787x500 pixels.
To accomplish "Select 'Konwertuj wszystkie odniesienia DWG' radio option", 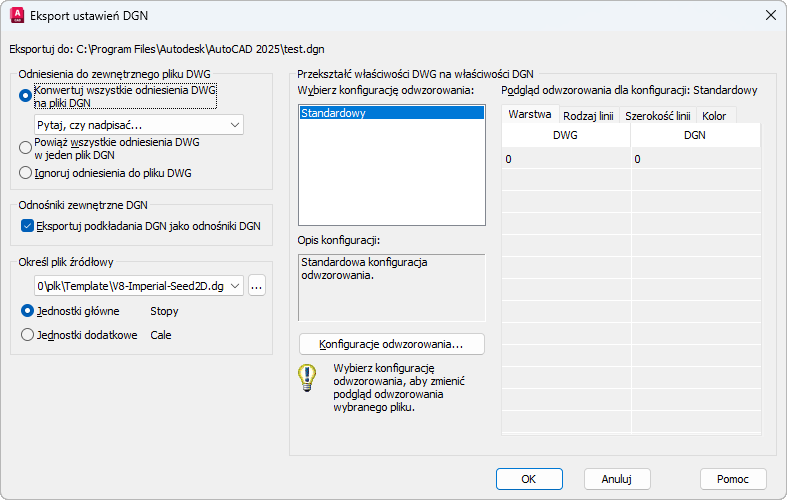I will tap(26, 96).
